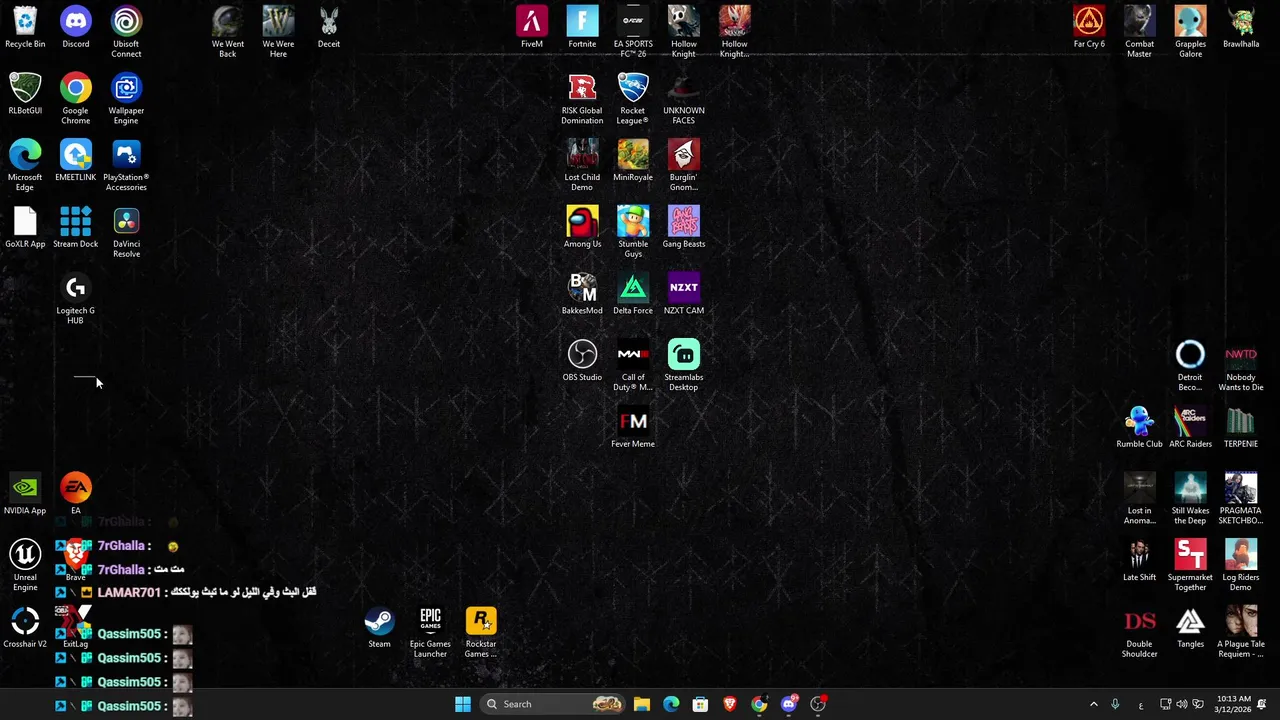Select PlayStation Accessories desktop icon
The image size is (1280, 720).
126,165
